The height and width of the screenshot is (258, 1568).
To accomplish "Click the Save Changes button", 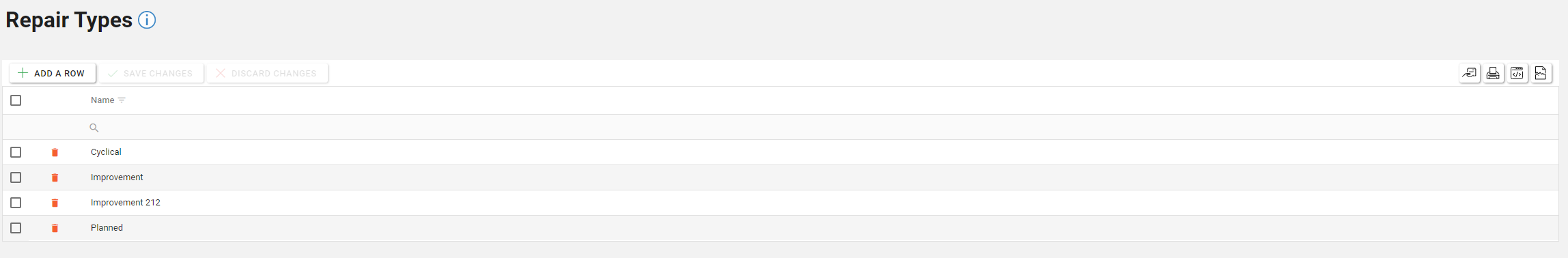I will (x=151, y=73).
